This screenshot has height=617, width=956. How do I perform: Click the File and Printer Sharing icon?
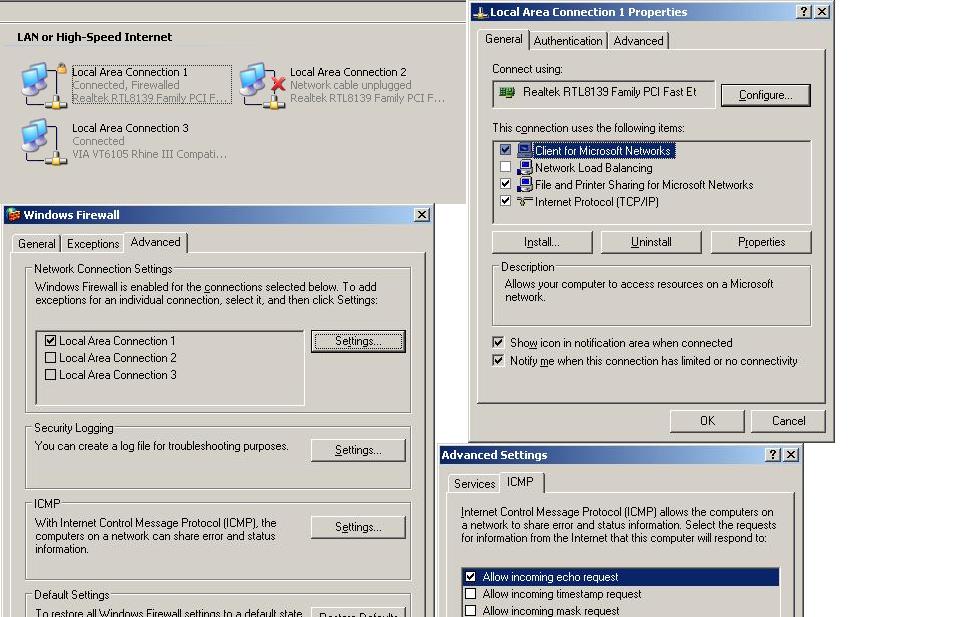524,184
